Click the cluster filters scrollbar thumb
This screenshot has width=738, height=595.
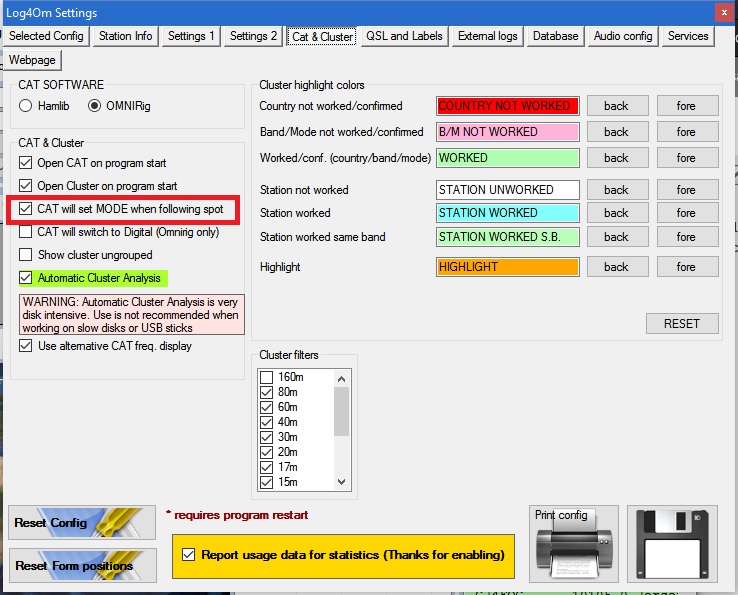coord(342,411)
